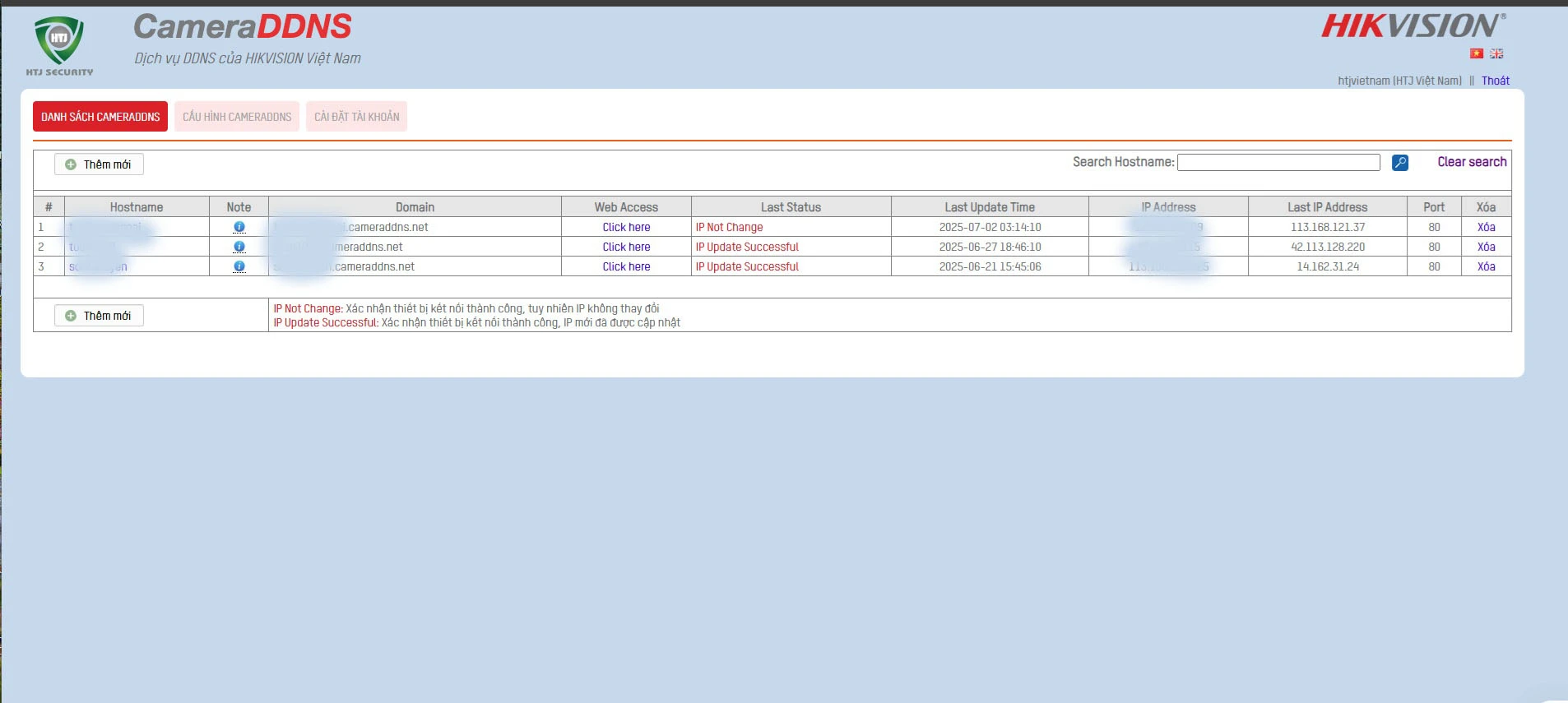Delete row 2 using the Xóa link
Screen dimensions: 1568x703
(1486, 247)
